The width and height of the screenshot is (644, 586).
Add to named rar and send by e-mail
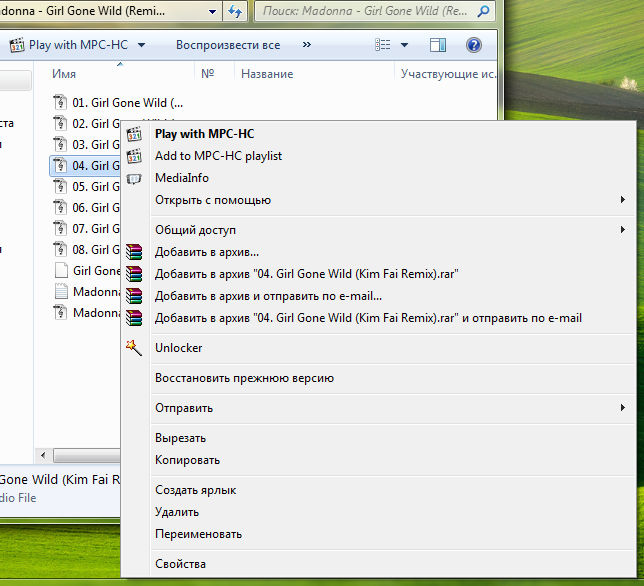pos(368,318)
